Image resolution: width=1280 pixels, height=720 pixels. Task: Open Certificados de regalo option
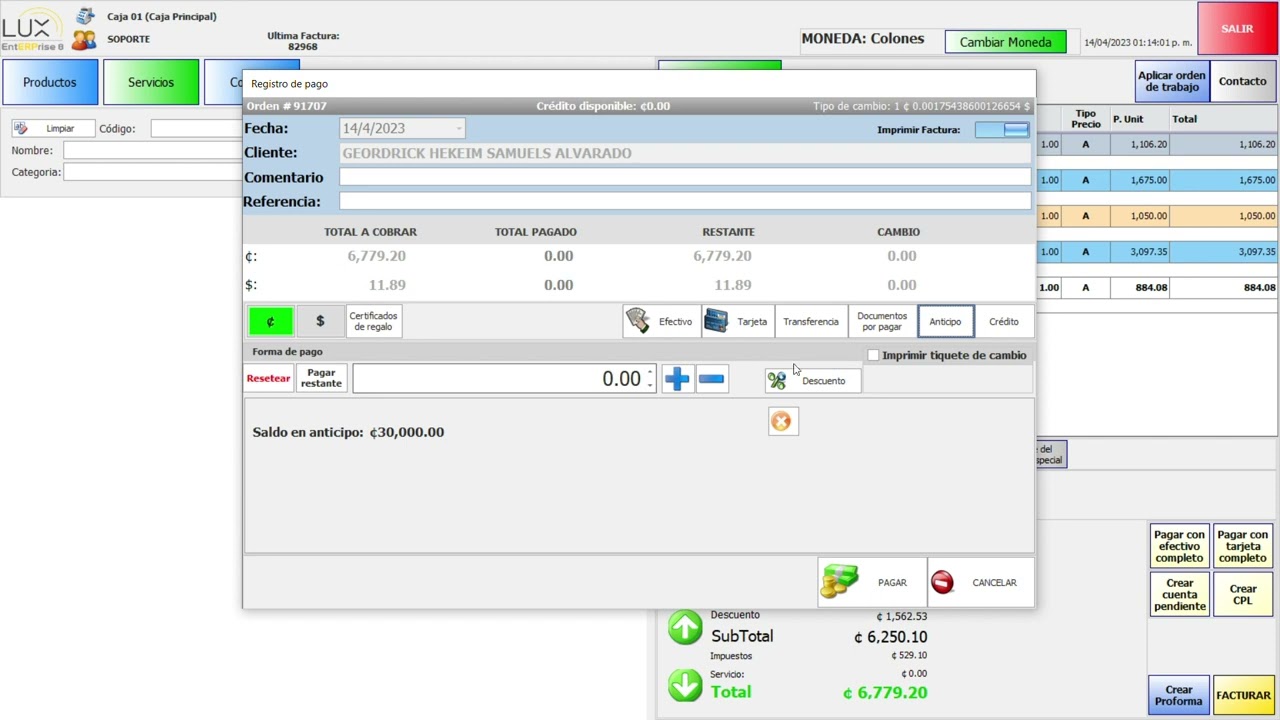pos(373,321)
